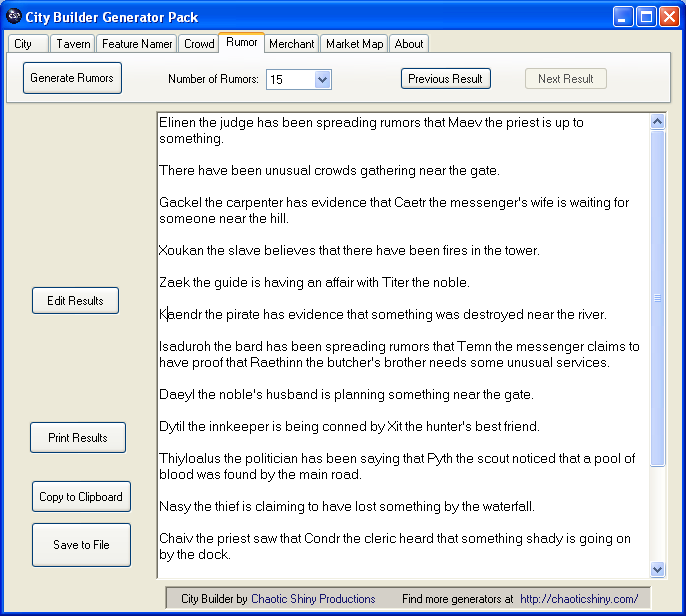Click the 'Thiyloalus the politician' rumor
The width and height of the screenshot is (686, 616).
coord(397,466)
